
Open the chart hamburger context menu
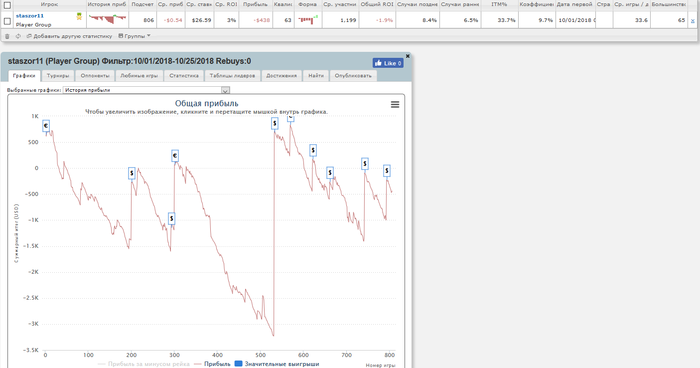(x=395, y=105)
